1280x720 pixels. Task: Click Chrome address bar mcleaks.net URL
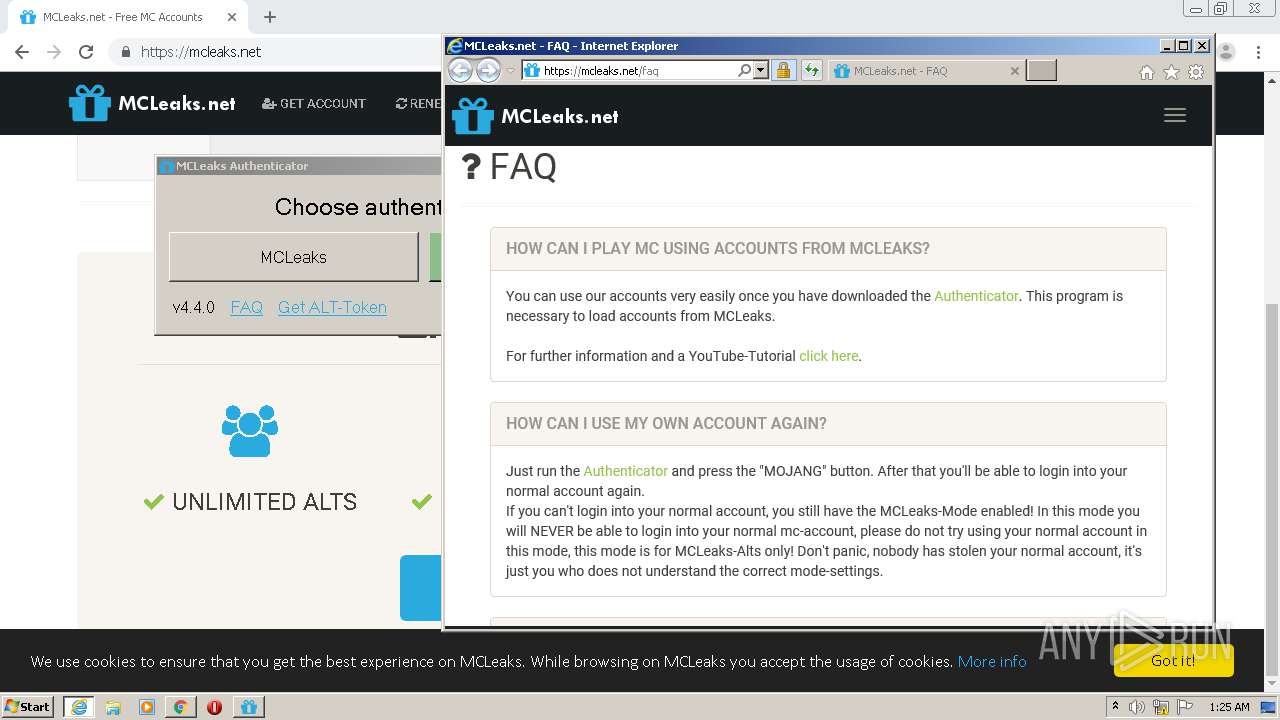[x=201, y=52]
